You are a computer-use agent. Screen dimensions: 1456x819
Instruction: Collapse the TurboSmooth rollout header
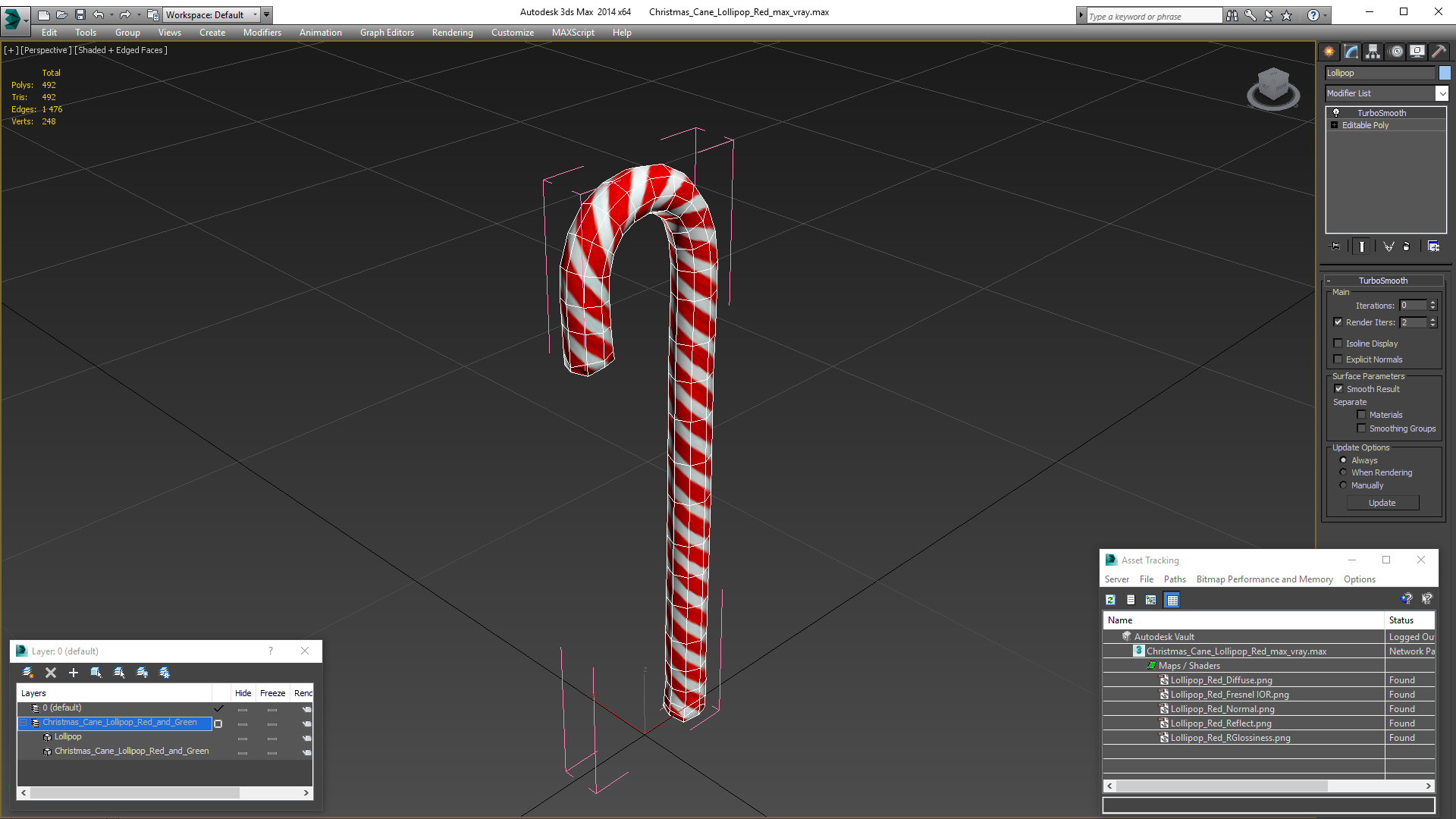tap(1382, 281)
